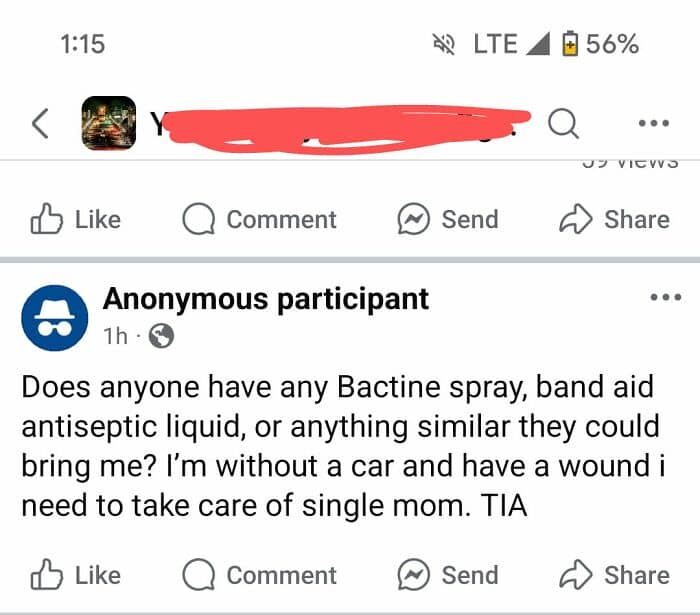Tap the Anonymous participant name

(266, 298)
